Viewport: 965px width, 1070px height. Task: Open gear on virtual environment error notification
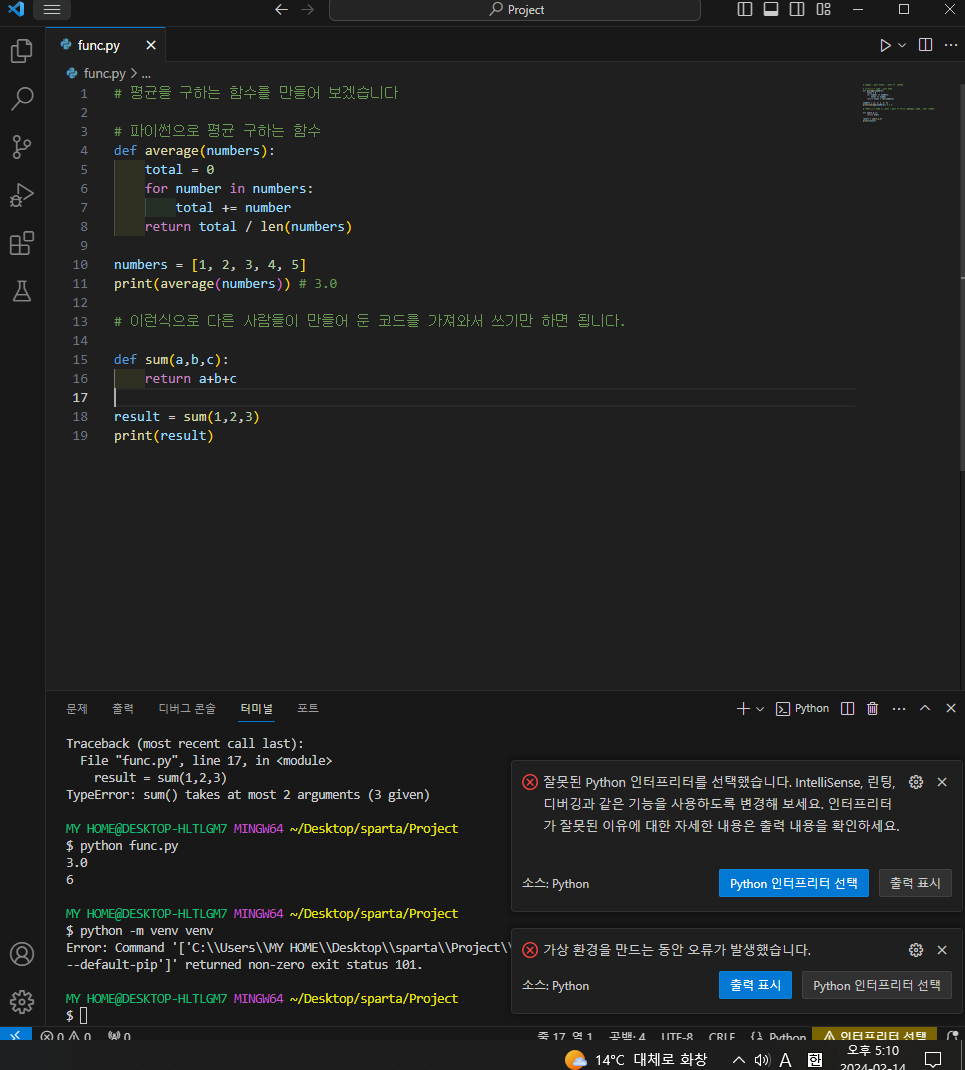coord(916,950)
